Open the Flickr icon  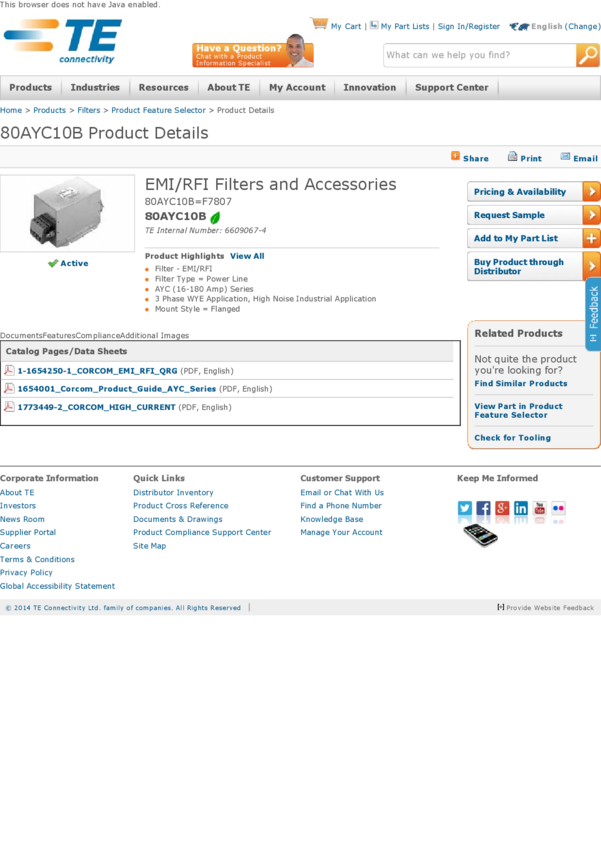tap(558, 508)
